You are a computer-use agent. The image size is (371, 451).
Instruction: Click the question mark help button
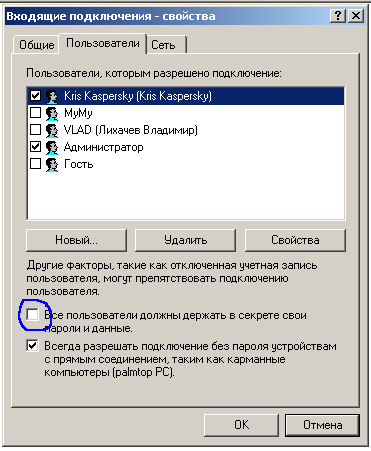[x=338, y=16]
